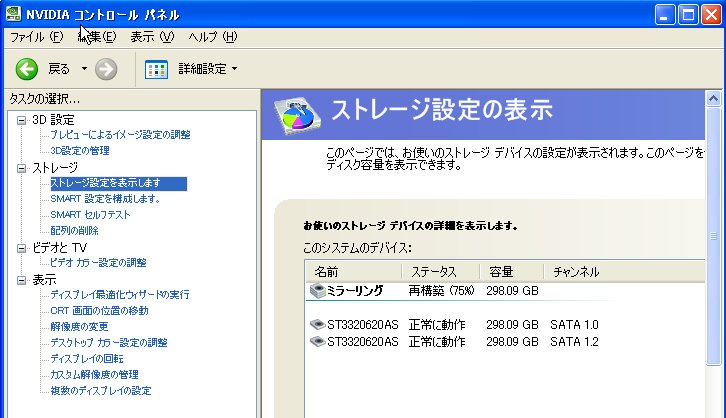This screenshot has height=418, width=726.
Task: Open the back button history dropdown arrow
Action: 84,69
